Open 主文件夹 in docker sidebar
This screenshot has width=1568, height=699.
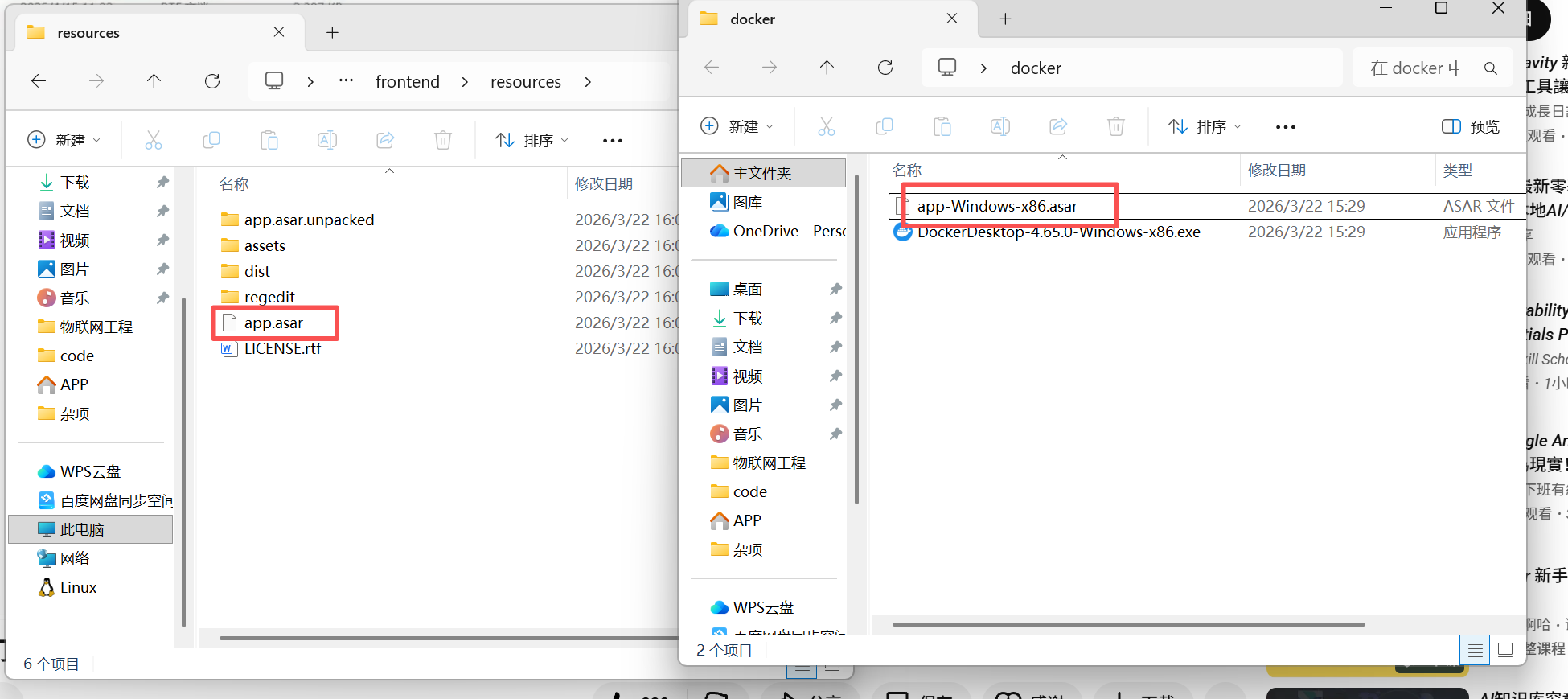(763, 173)
